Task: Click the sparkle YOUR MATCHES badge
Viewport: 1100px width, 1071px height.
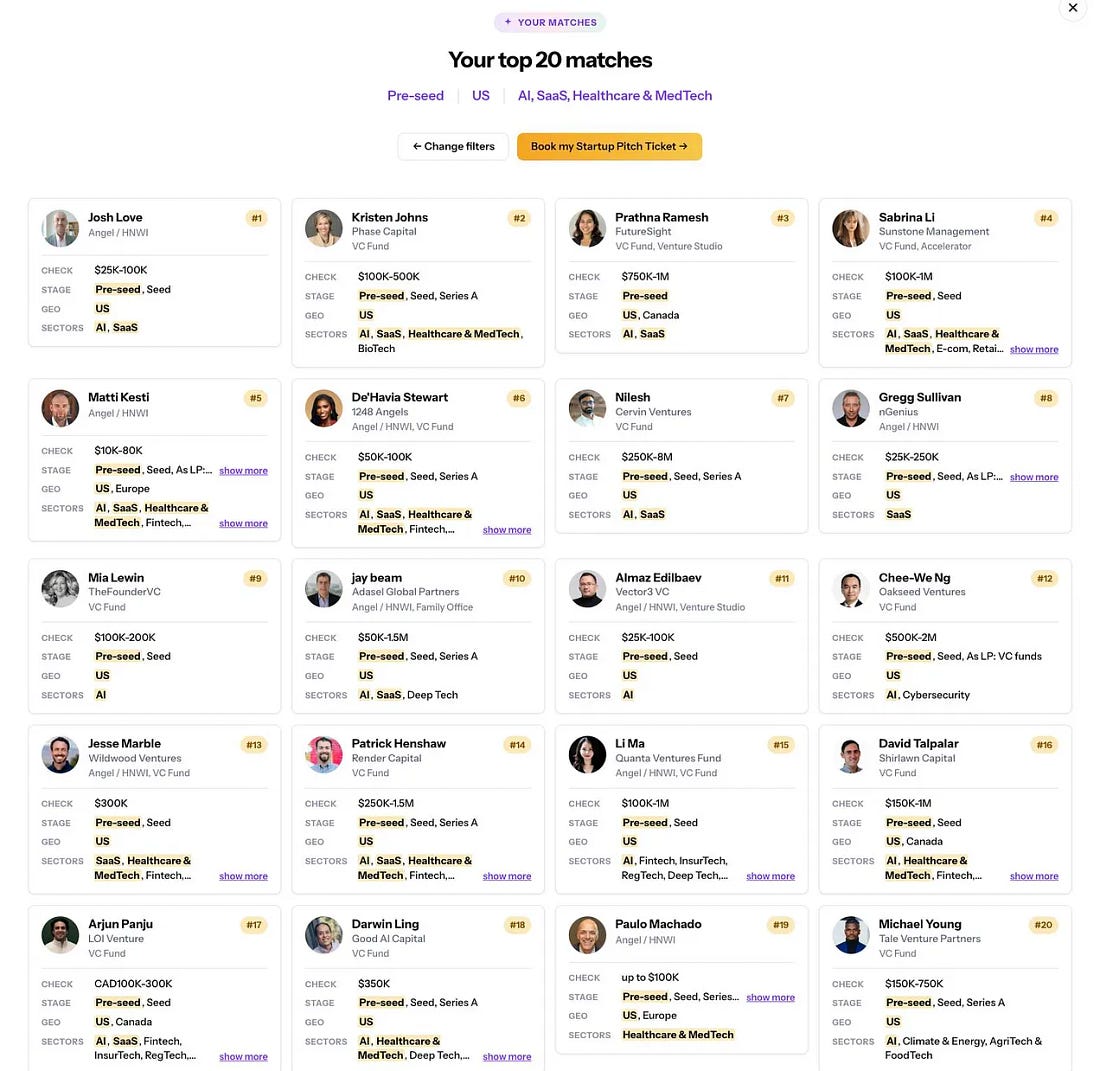Action: [x=550, y=22]
